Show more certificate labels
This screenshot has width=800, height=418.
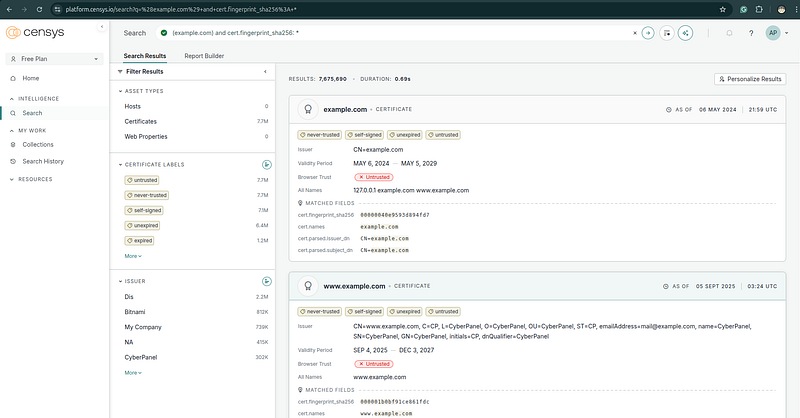[133, 256]
